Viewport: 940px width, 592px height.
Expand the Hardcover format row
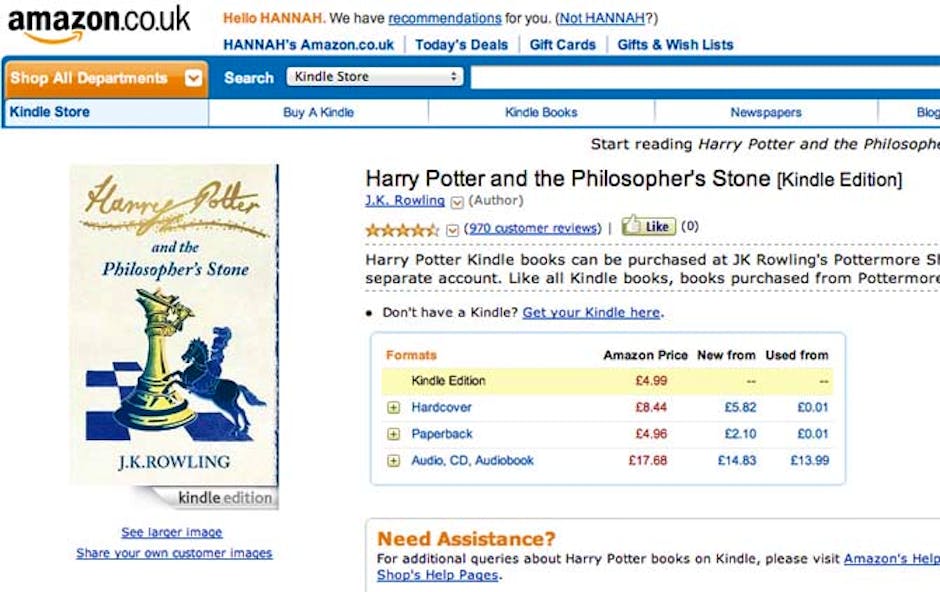click(393, 408)
